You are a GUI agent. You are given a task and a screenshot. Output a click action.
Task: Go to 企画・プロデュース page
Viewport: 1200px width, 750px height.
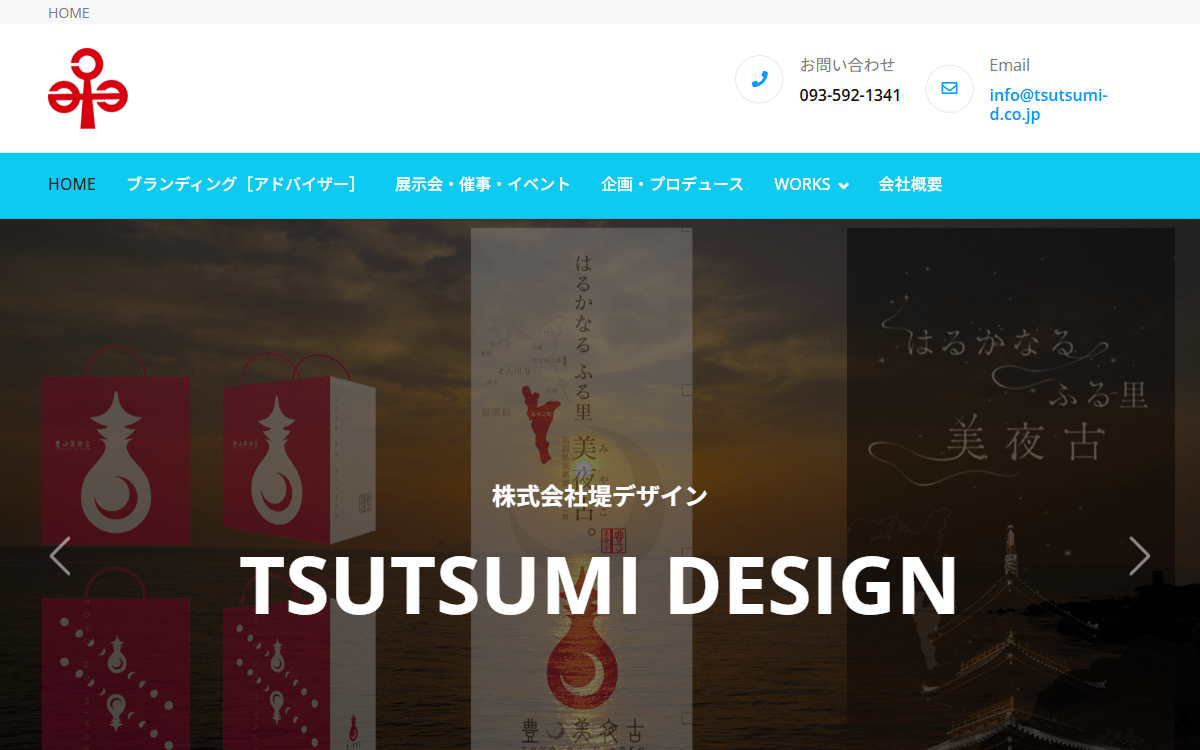coord(672,184)
